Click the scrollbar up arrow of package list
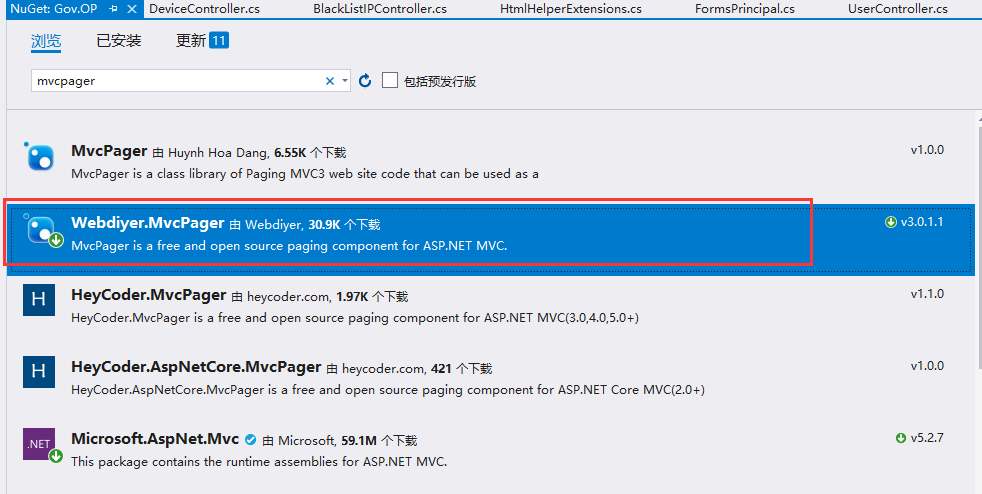 [979, 117]
